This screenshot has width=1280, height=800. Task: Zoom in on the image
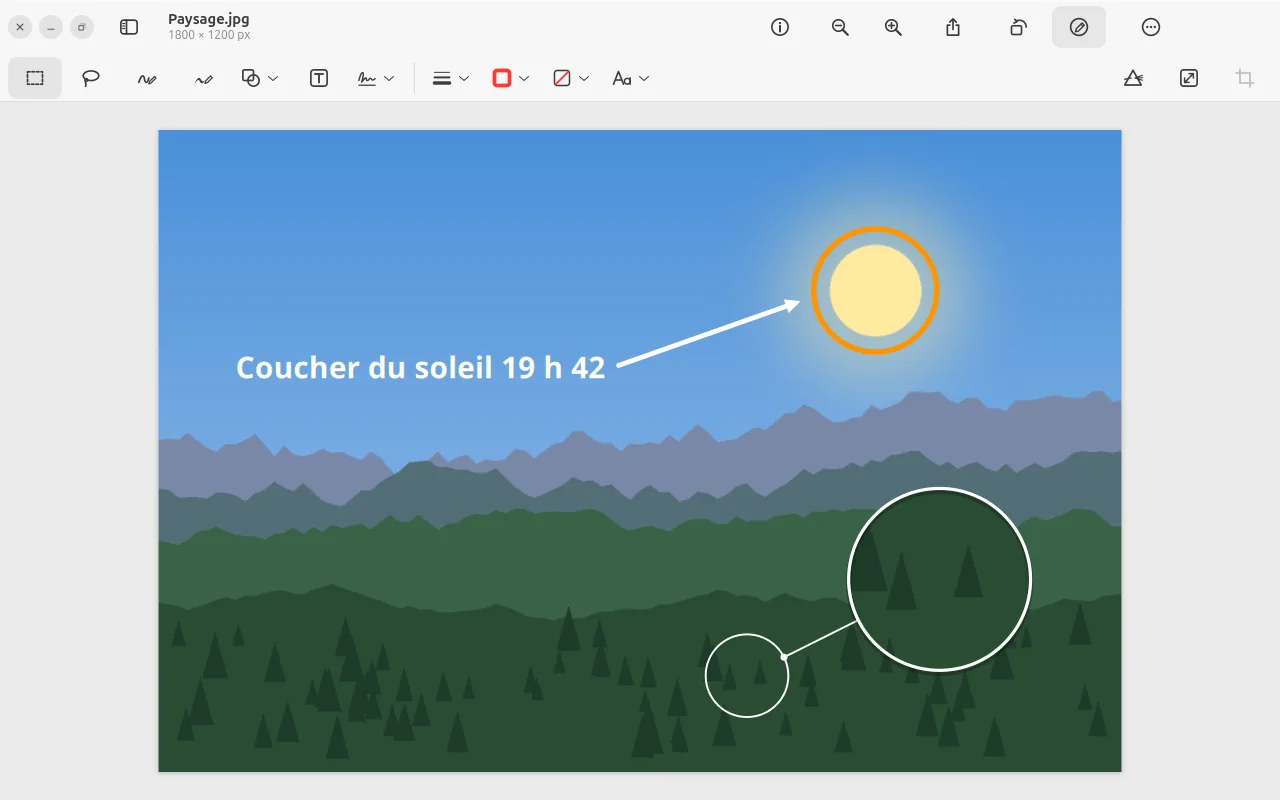tap(894, 27)
